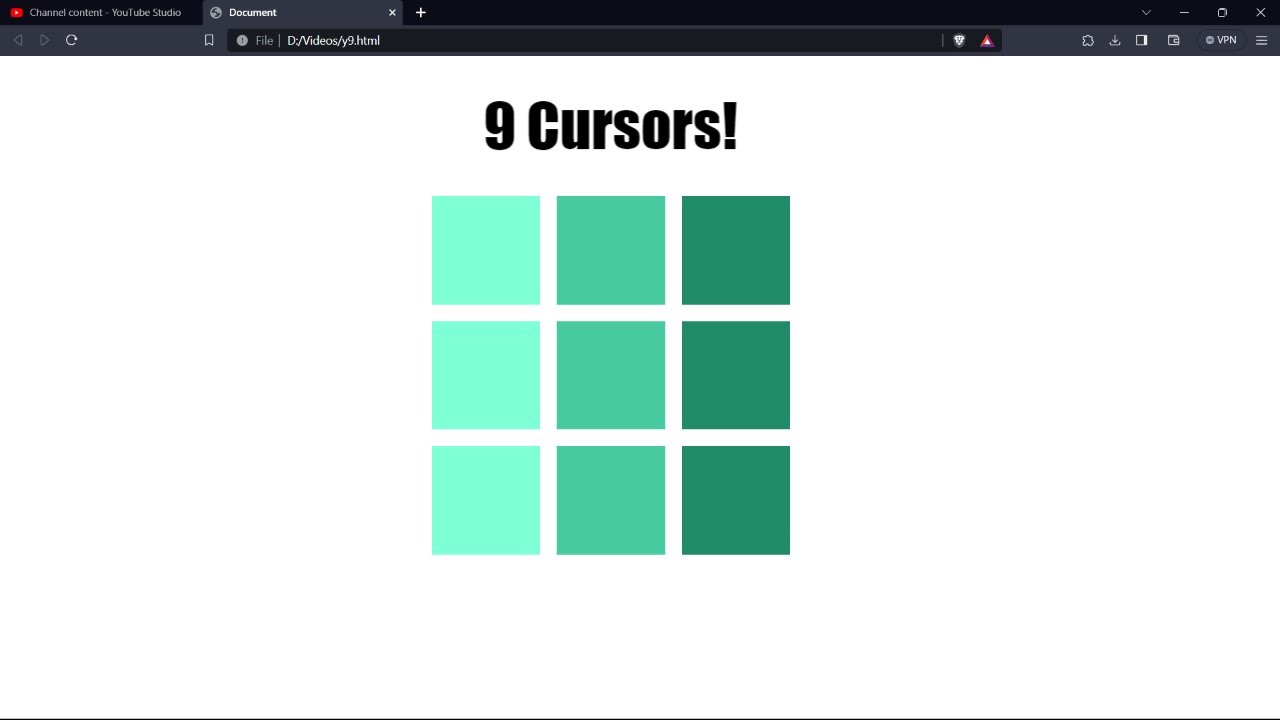Switch to the YouTube Studio tab
1280x720 pixels.
[x=100, y=12]
